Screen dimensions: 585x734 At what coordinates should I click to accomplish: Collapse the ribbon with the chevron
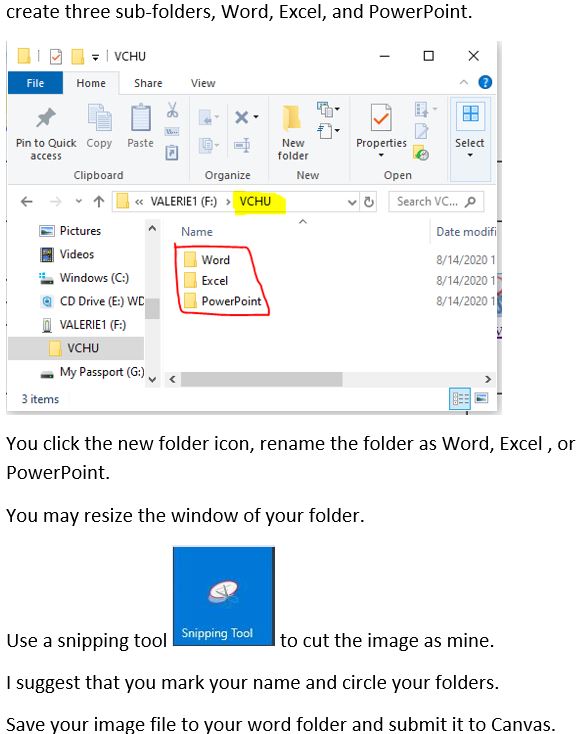pyautogui.click(x=464, y=82)
